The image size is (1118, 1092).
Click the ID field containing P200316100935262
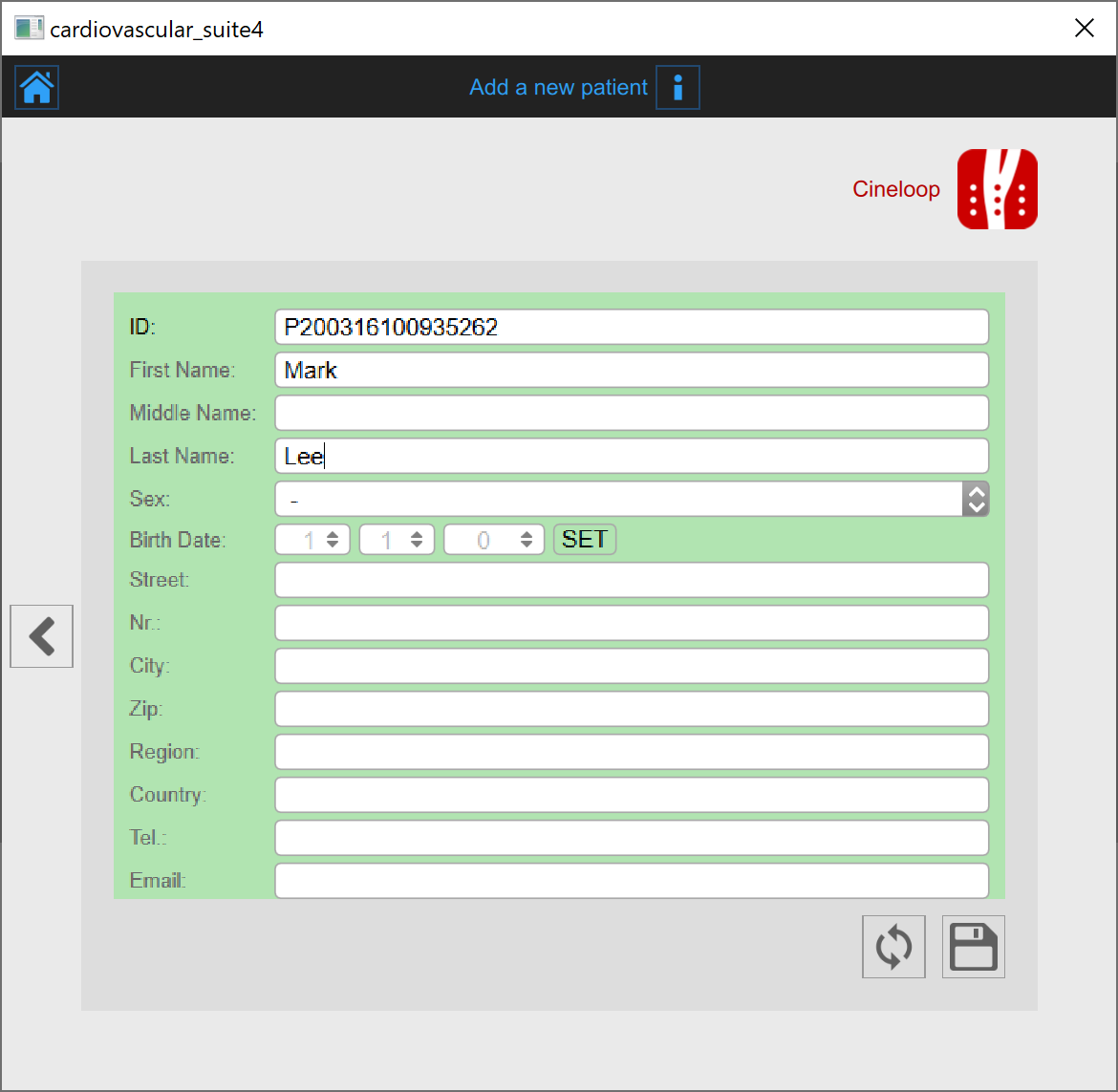pos(631,327)
